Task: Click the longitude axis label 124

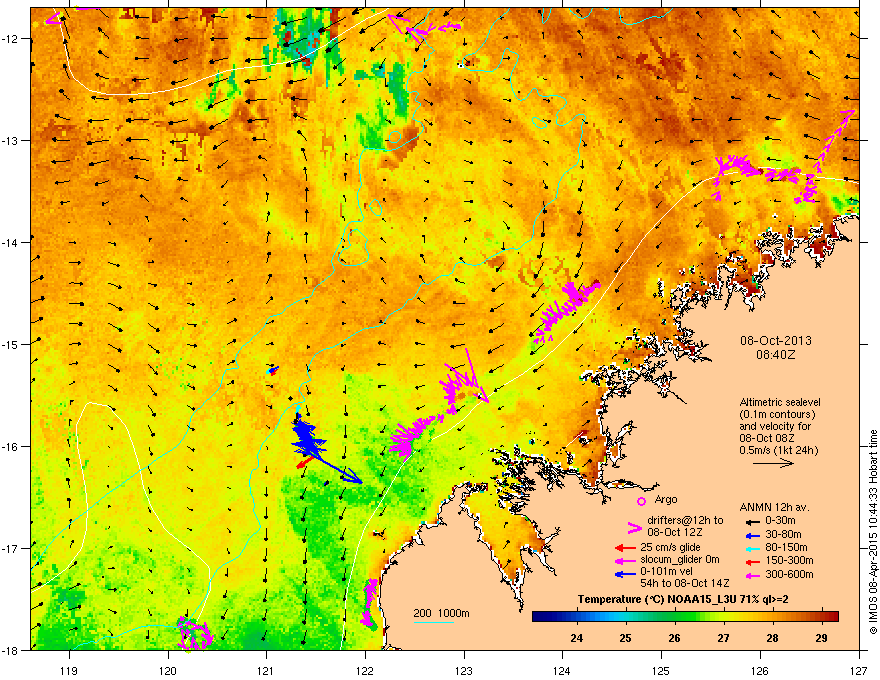Action: [x=563, y=670]
